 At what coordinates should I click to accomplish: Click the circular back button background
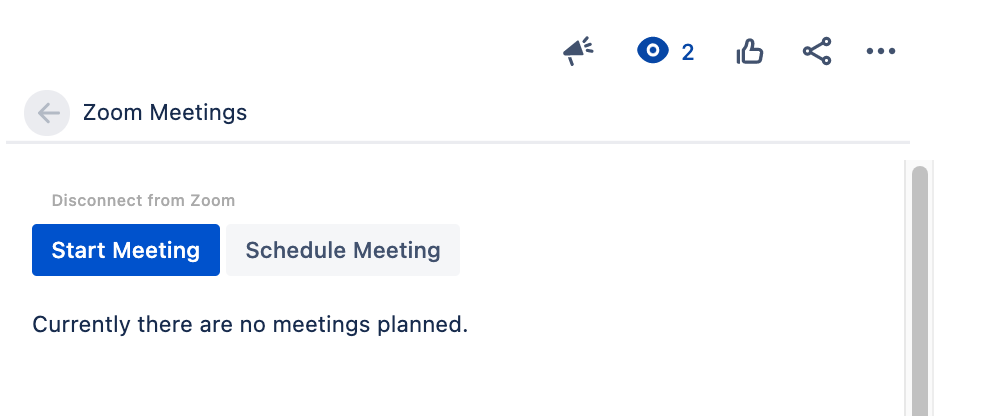pyautogui.click(x=47, y=113)
